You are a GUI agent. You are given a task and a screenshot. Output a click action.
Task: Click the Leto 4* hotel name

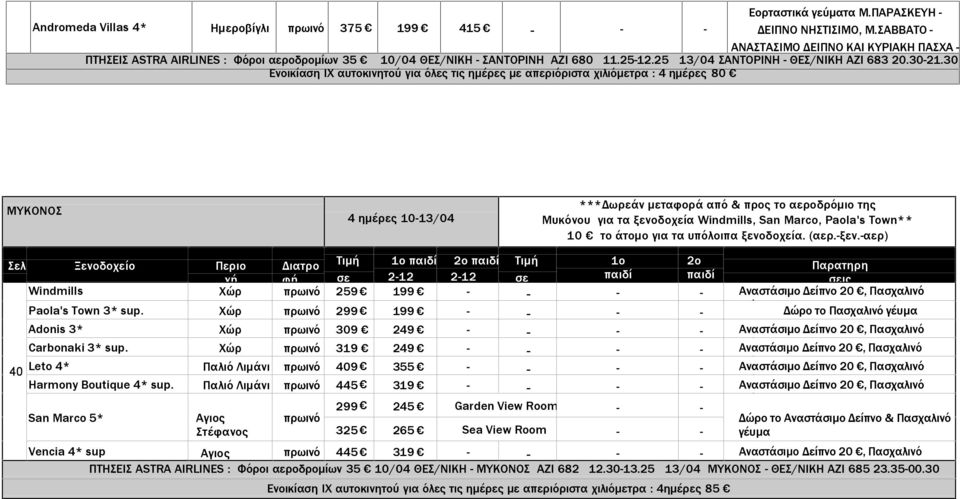tap(48, 366)
